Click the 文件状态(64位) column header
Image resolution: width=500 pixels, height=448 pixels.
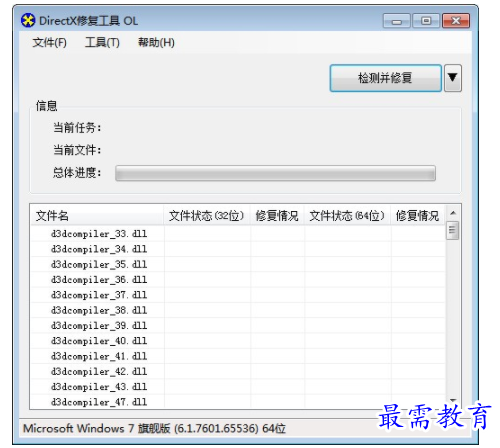tap(347, 216)
